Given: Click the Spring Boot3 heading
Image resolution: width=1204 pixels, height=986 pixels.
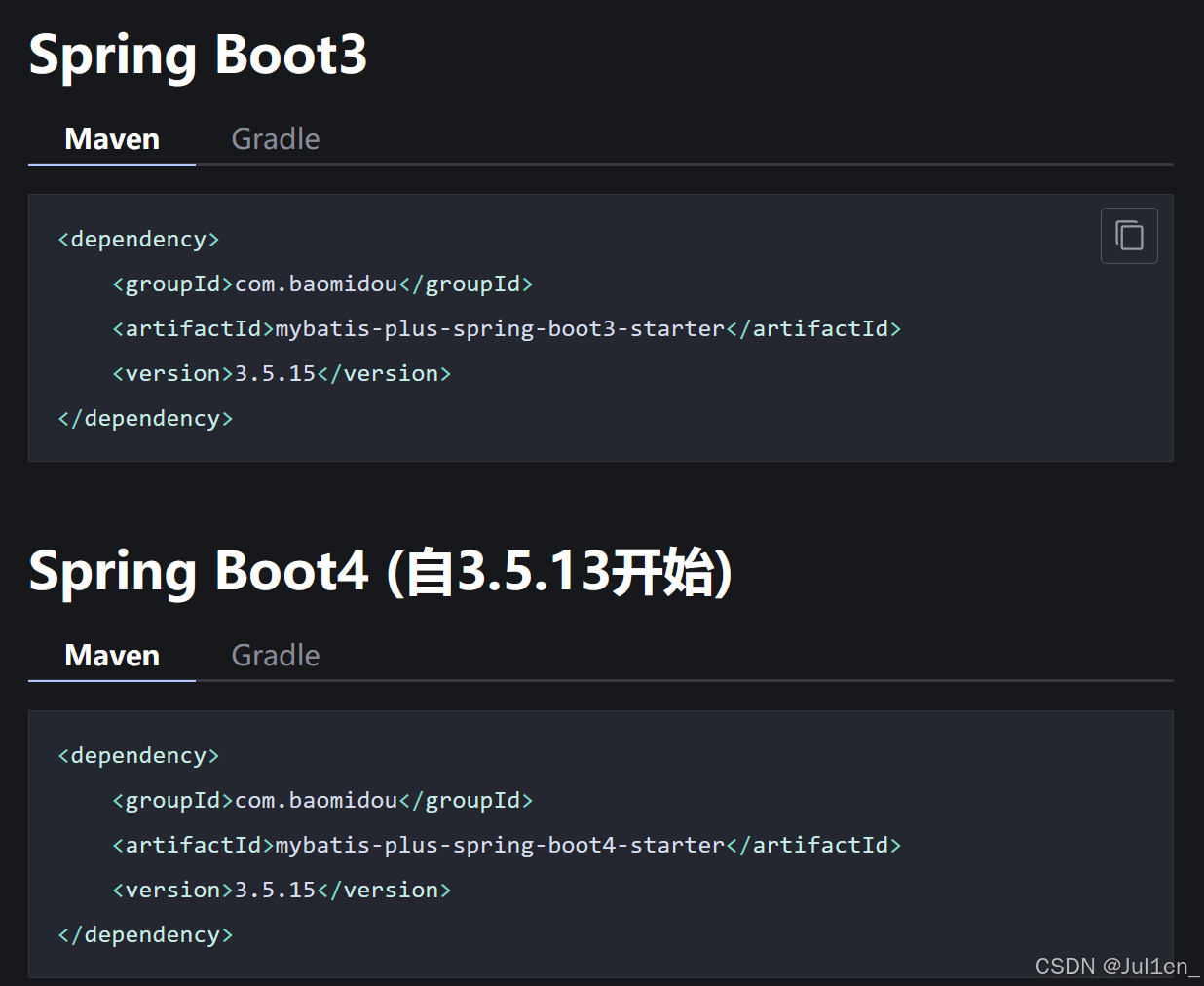Looking at the screenshot, I should tap(198, 55).
